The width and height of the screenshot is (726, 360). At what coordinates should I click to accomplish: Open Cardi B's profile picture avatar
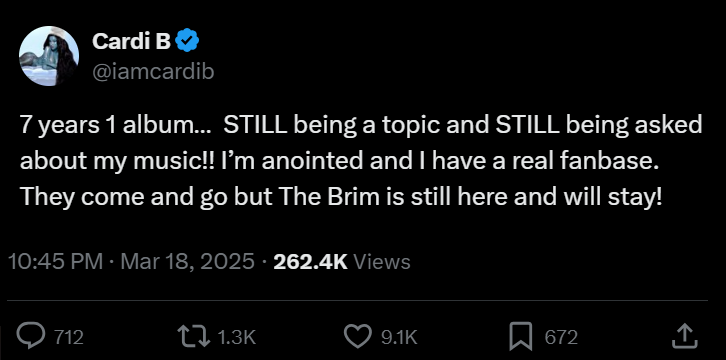tap(49, 56)
